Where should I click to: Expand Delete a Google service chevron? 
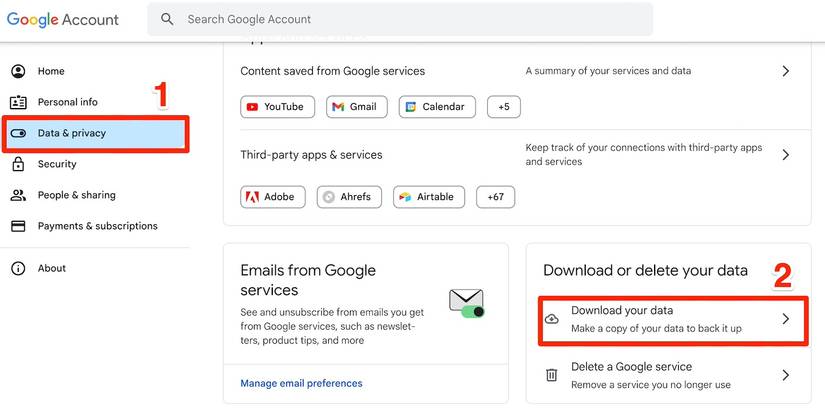(x=786, y=375)
